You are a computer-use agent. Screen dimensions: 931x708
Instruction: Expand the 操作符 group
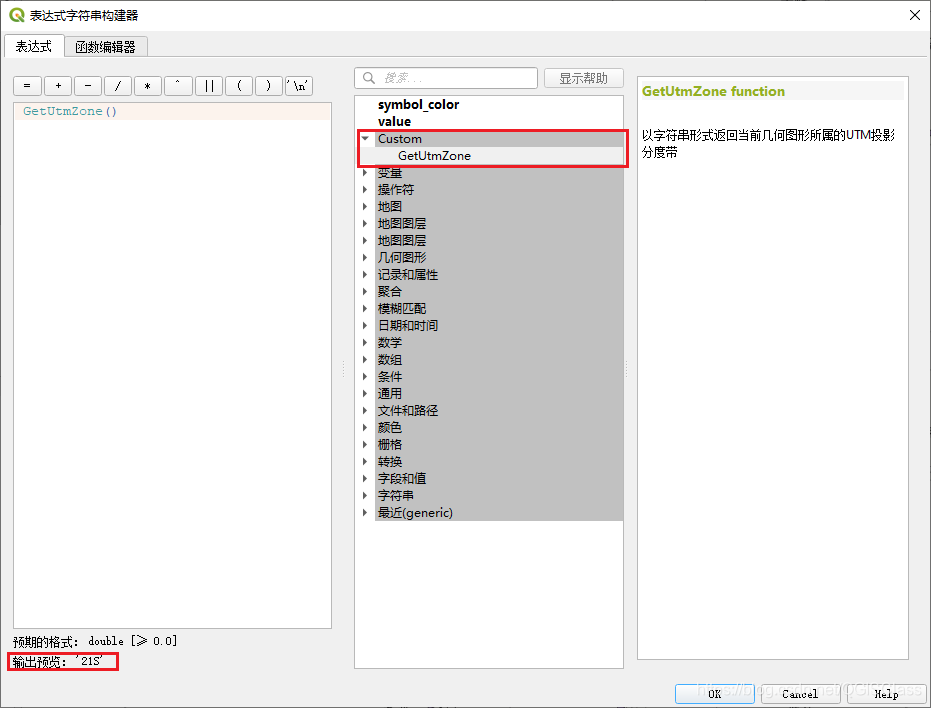(x=365, y=189)
